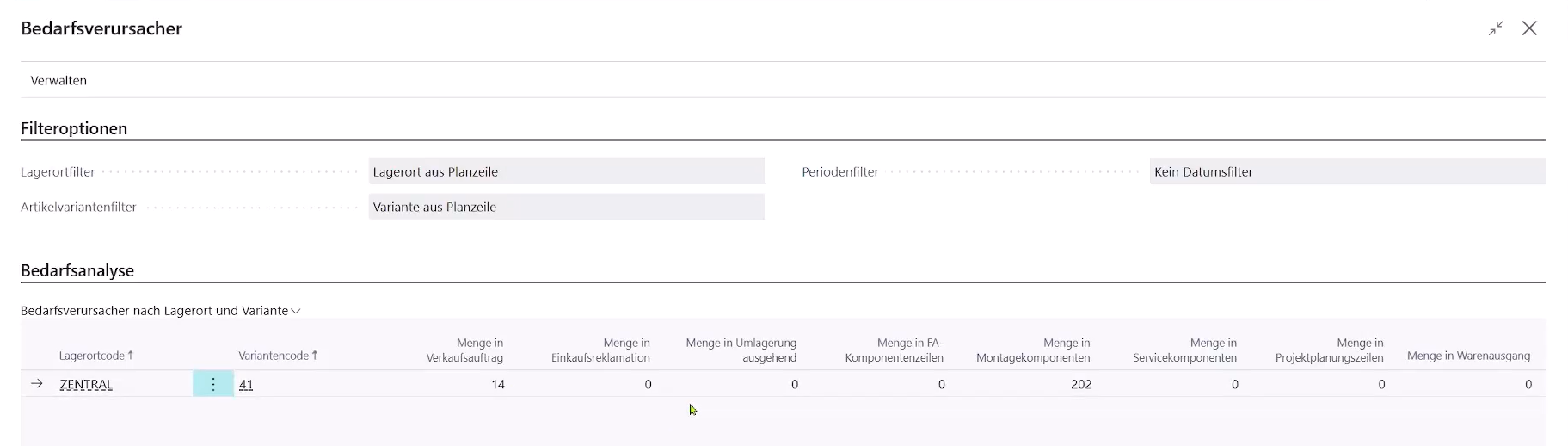
Task: Collapse the Bedarfsanalyse section heading
Action: 77,270
